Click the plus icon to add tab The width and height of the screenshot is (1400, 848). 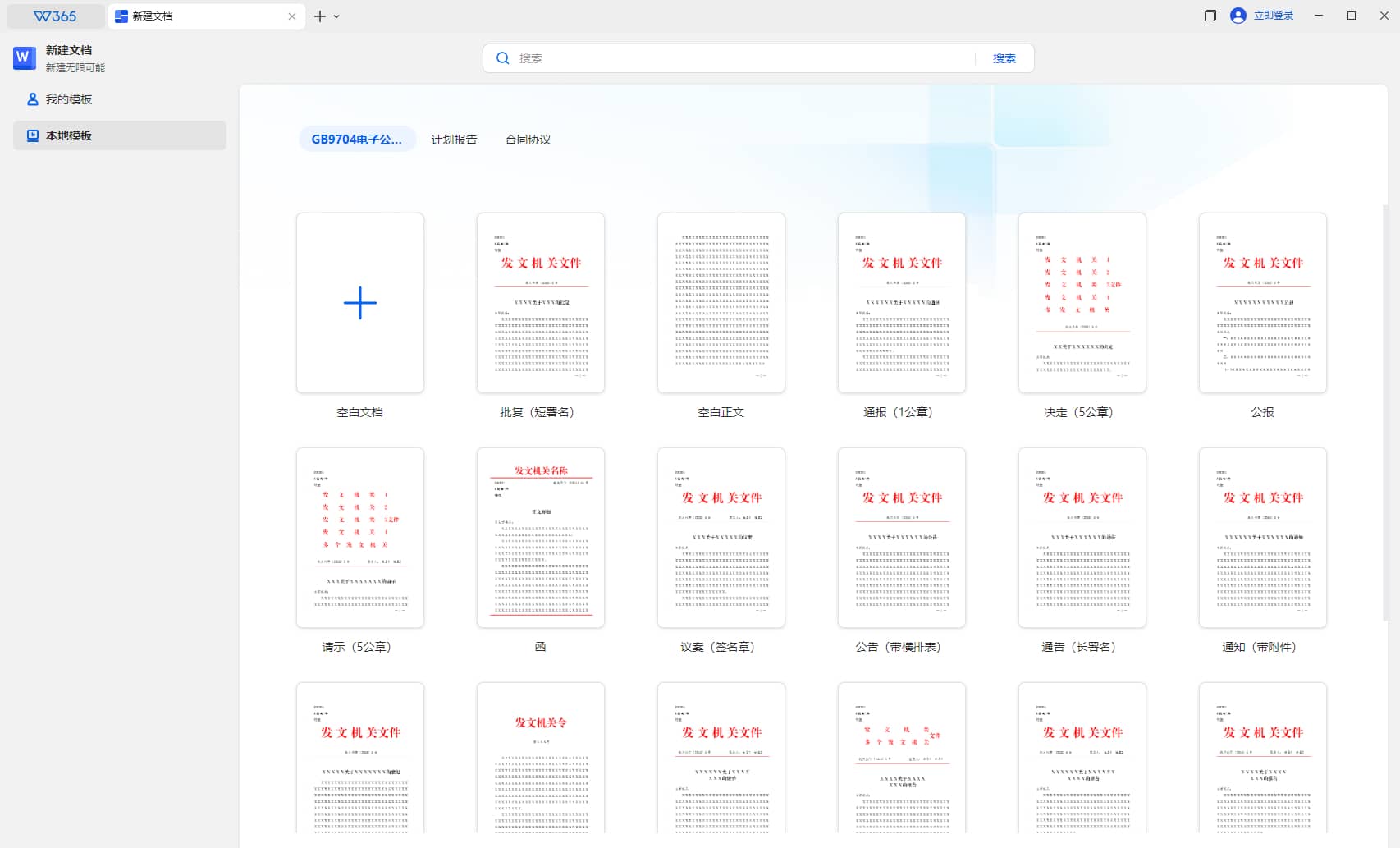pos(320,16)
